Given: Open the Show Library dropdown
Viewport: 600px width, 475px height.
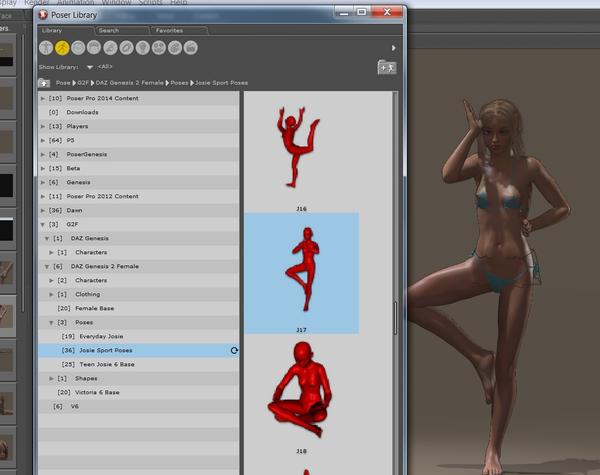Looking at the screenshot, I should [89, 67].
